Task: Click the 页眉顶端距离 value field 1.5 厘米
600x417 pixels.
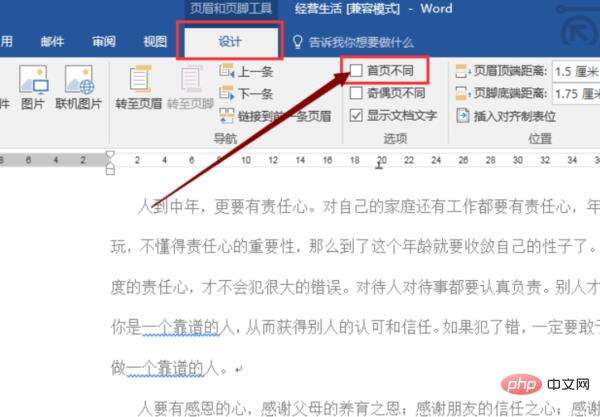Action: click(x=576, y=71)
